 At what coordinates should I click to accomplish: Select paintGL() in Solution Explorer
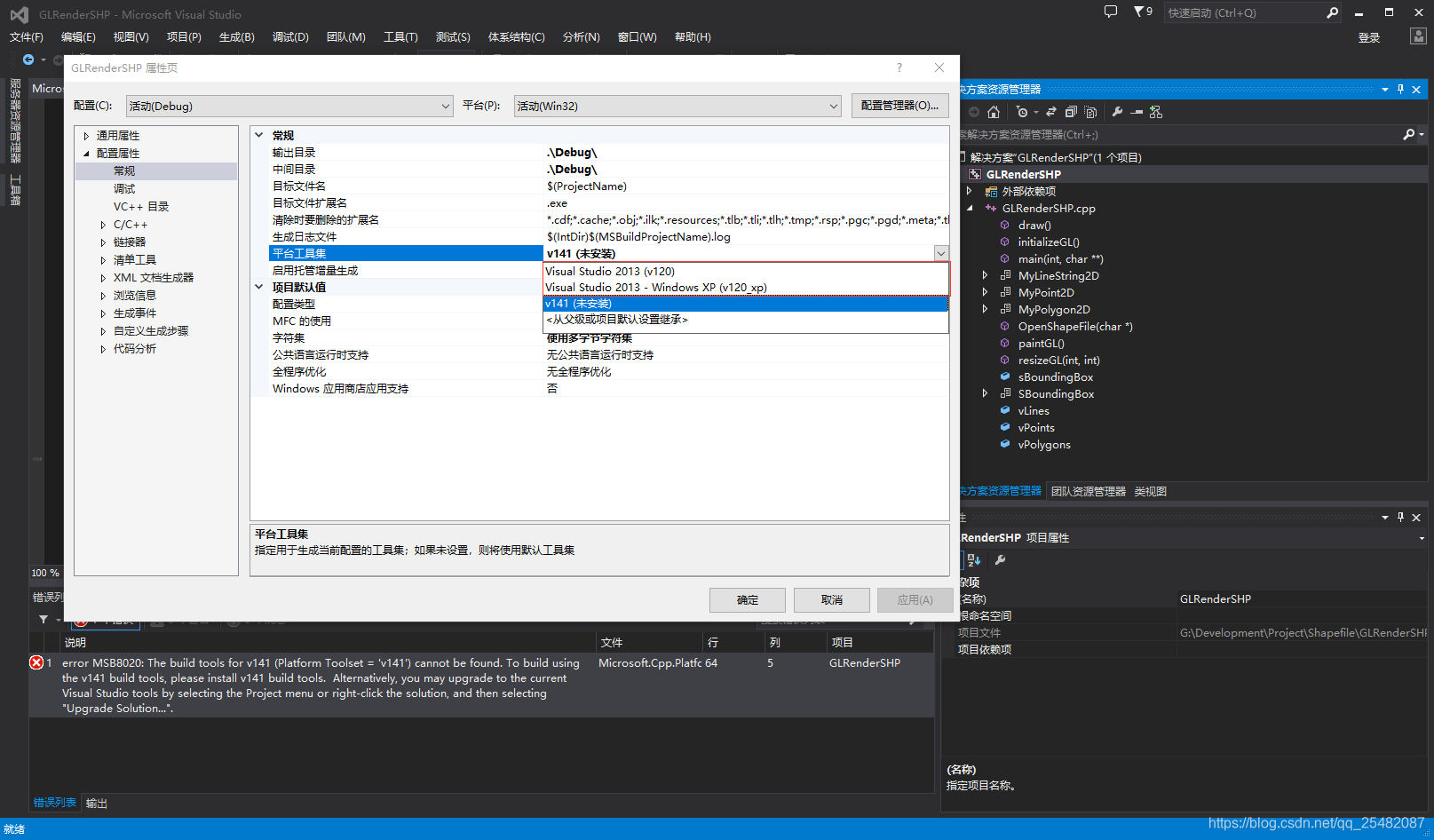coord(1042,344)
